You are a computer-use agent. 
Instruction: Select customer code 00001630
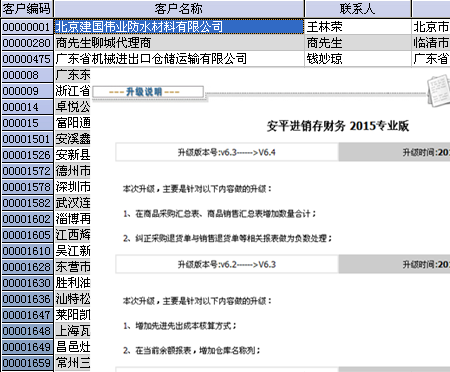pyautogui.click(x=27, y=283)
